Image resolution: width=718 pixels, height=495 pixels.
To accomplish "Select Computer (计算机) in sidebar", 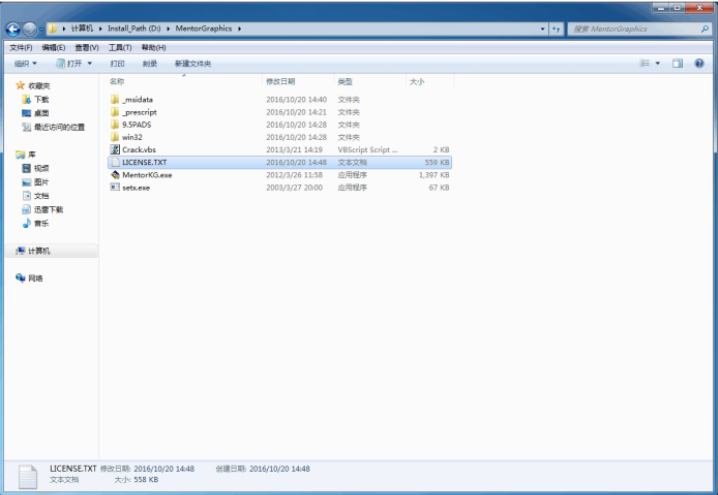I will point(33,250).
